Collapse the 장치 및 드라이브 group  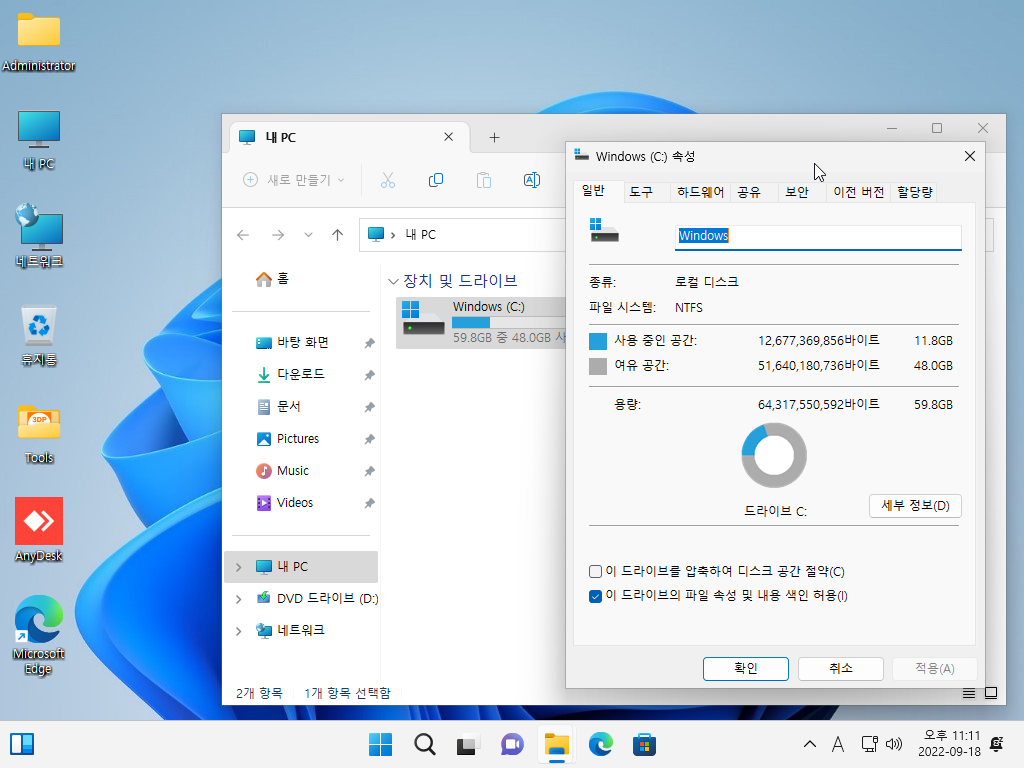[393, 281]
